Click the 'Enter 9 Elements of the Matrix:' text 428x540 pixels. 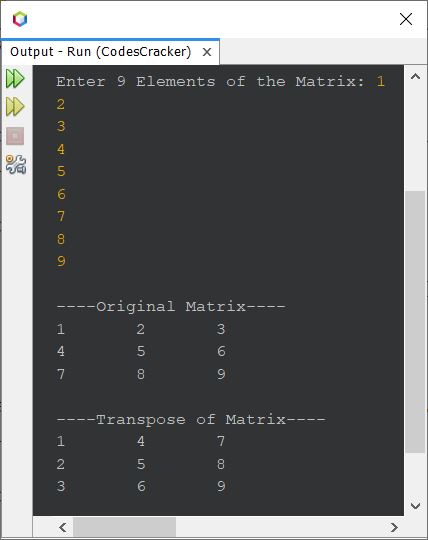point(210,82)
